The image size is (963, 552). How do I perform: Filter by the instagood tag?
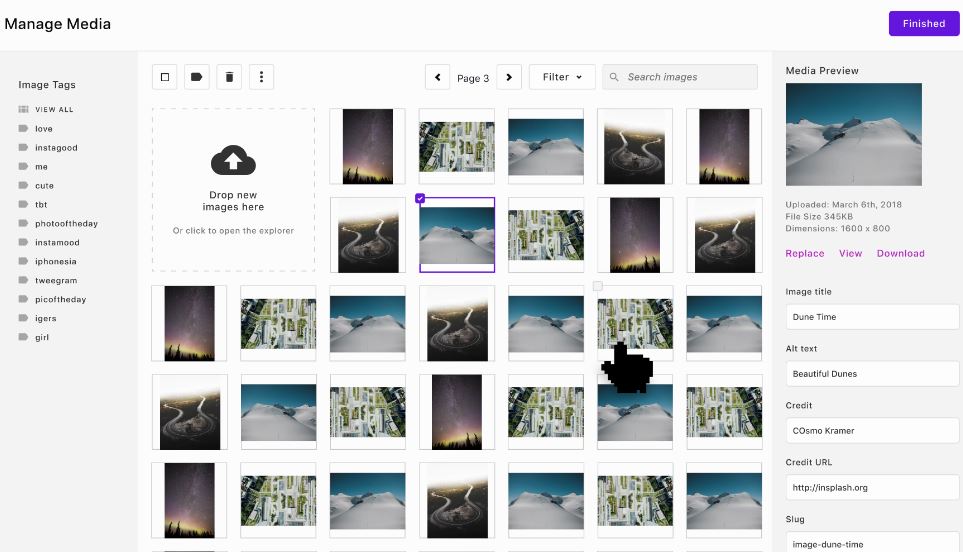click(x=56, y=148)
